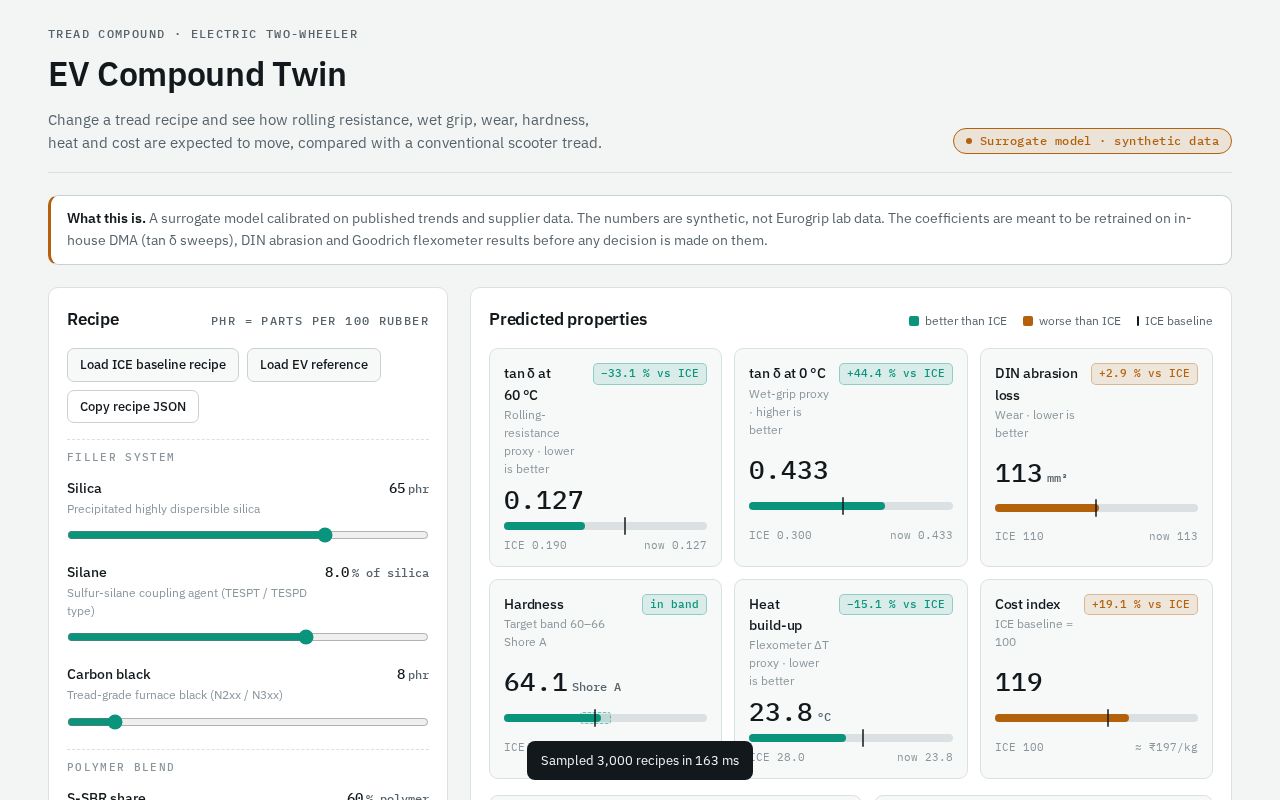This screenshot has height=800, width=1280.
Task: Click the 'ICE baseline' legend marker
Action: pyautogui.click(x=1138, y=321)
